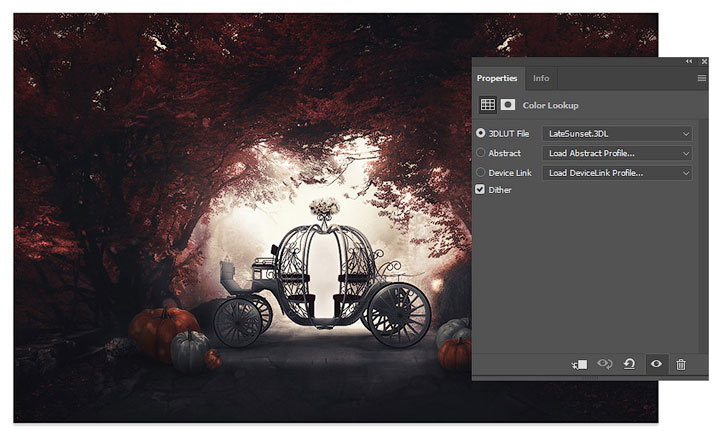Close the Properties panel
The image size is (725, 437).
pyautogui.click(x=704, y=61)
